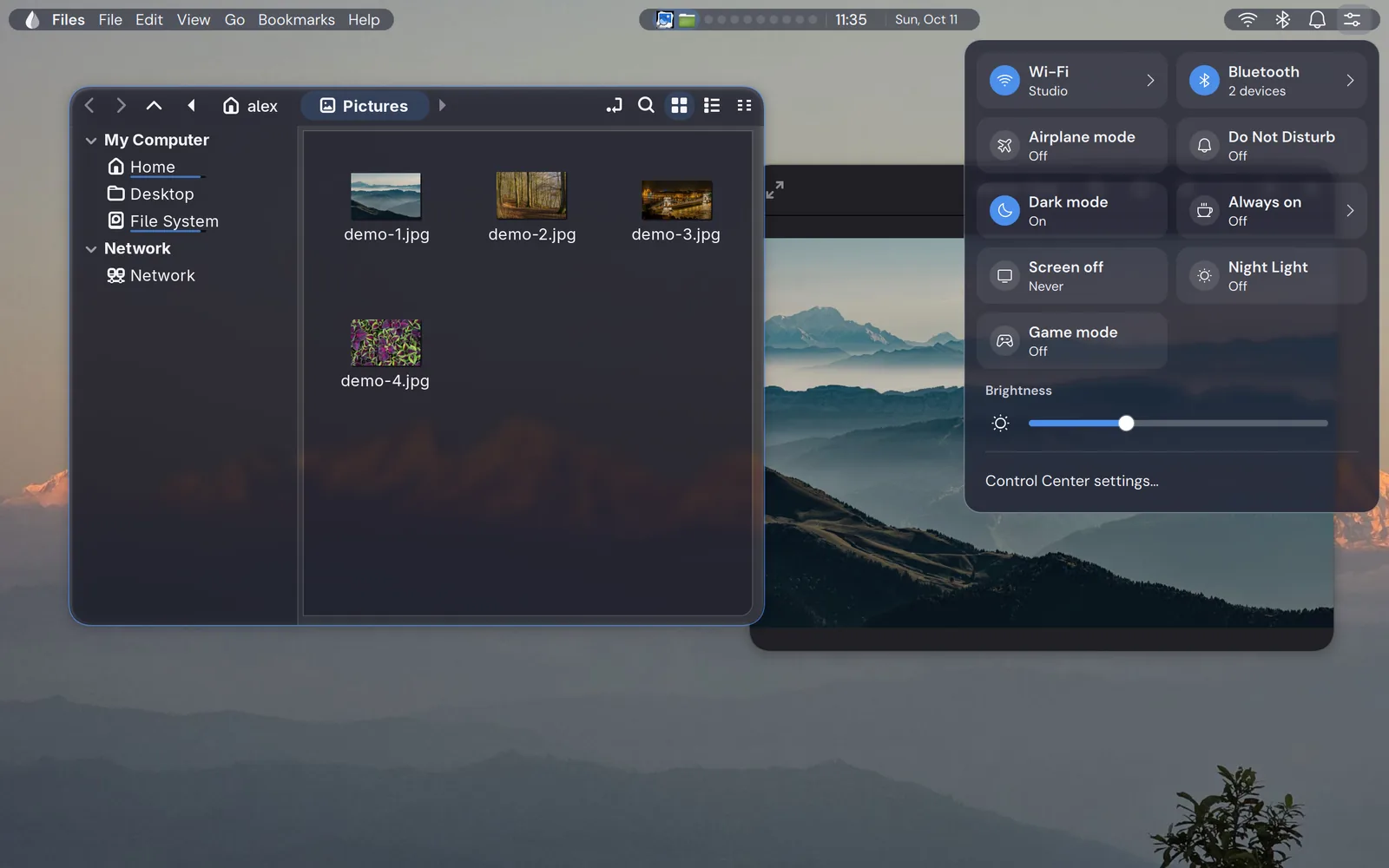Open the Wi-Fi icon in top panel
This screenshot has width=1389, height=868.
coord(1247,19)
